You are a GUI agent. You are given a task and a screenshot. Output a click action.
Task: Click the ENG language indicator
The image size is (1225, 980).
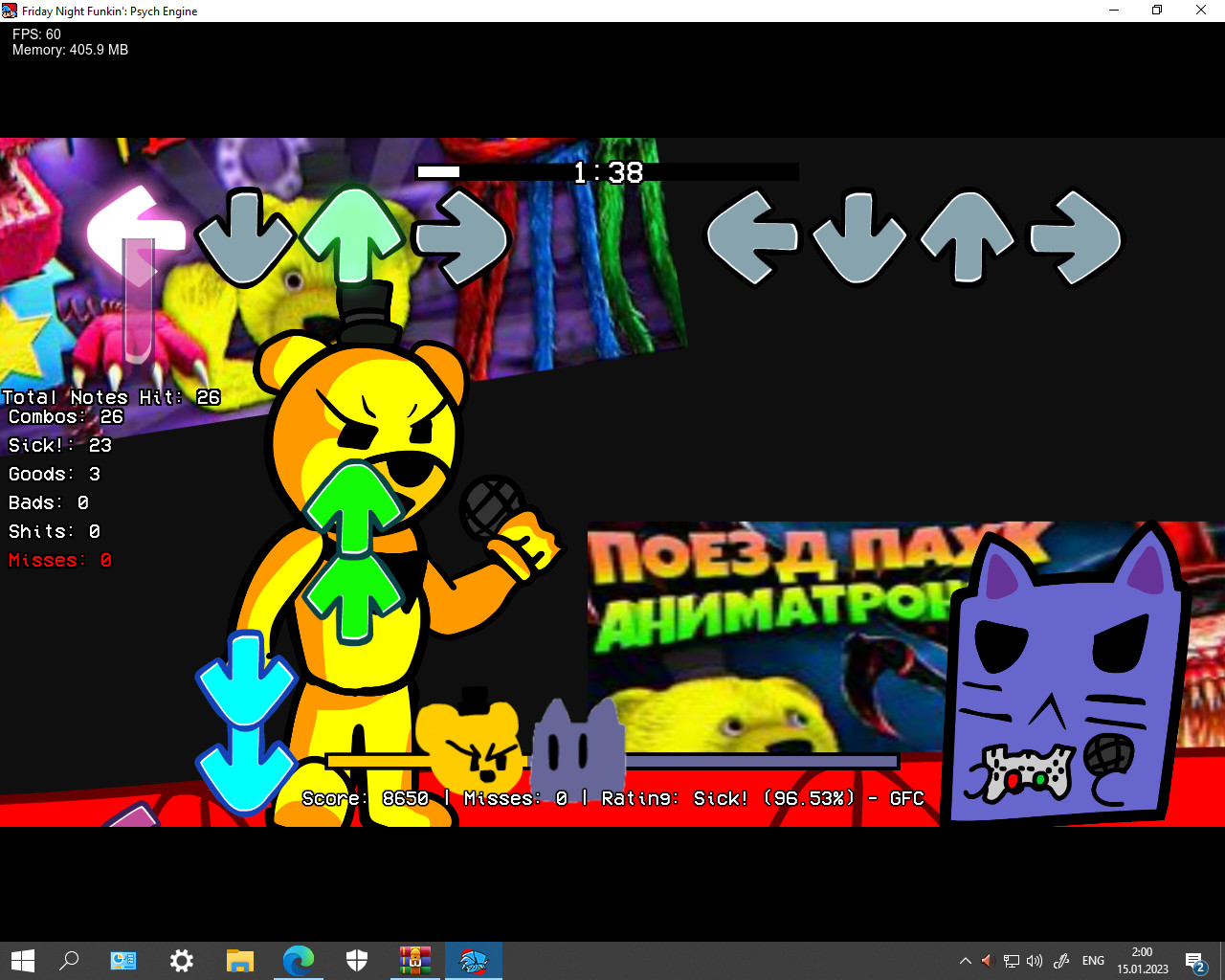[x=1093, y=961]
